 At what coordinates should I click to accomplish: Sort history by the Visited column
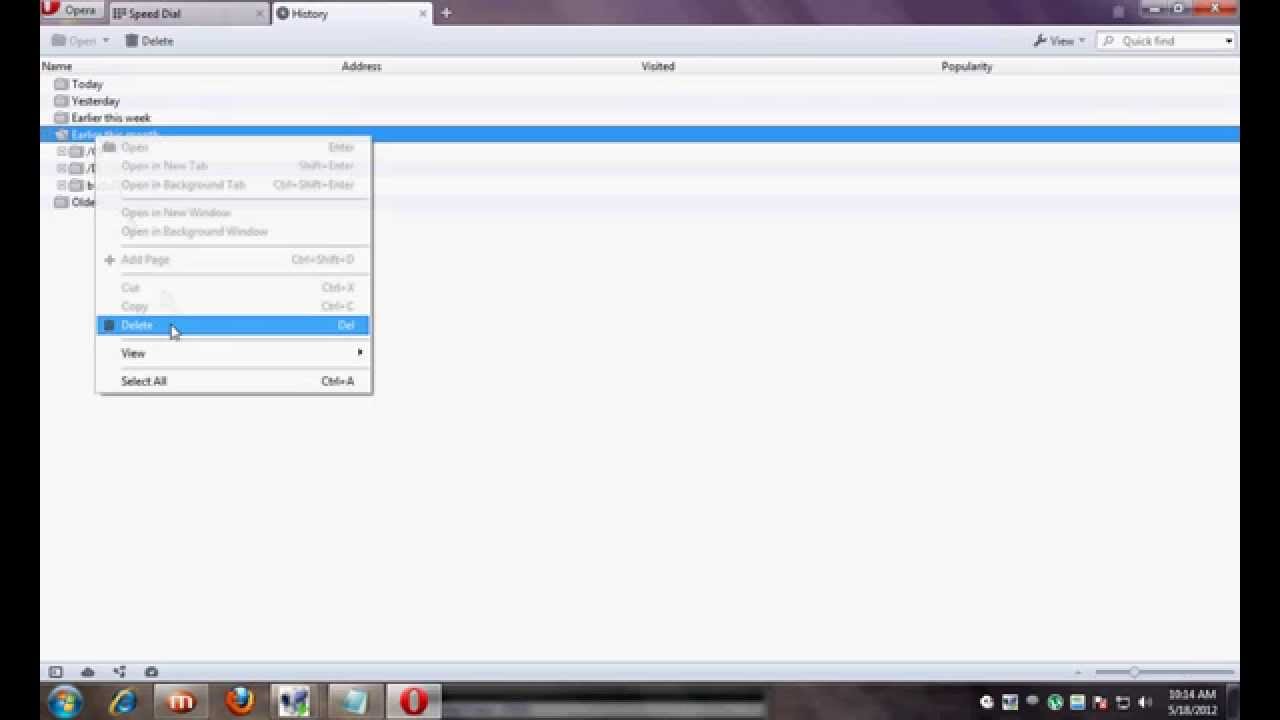658,66
